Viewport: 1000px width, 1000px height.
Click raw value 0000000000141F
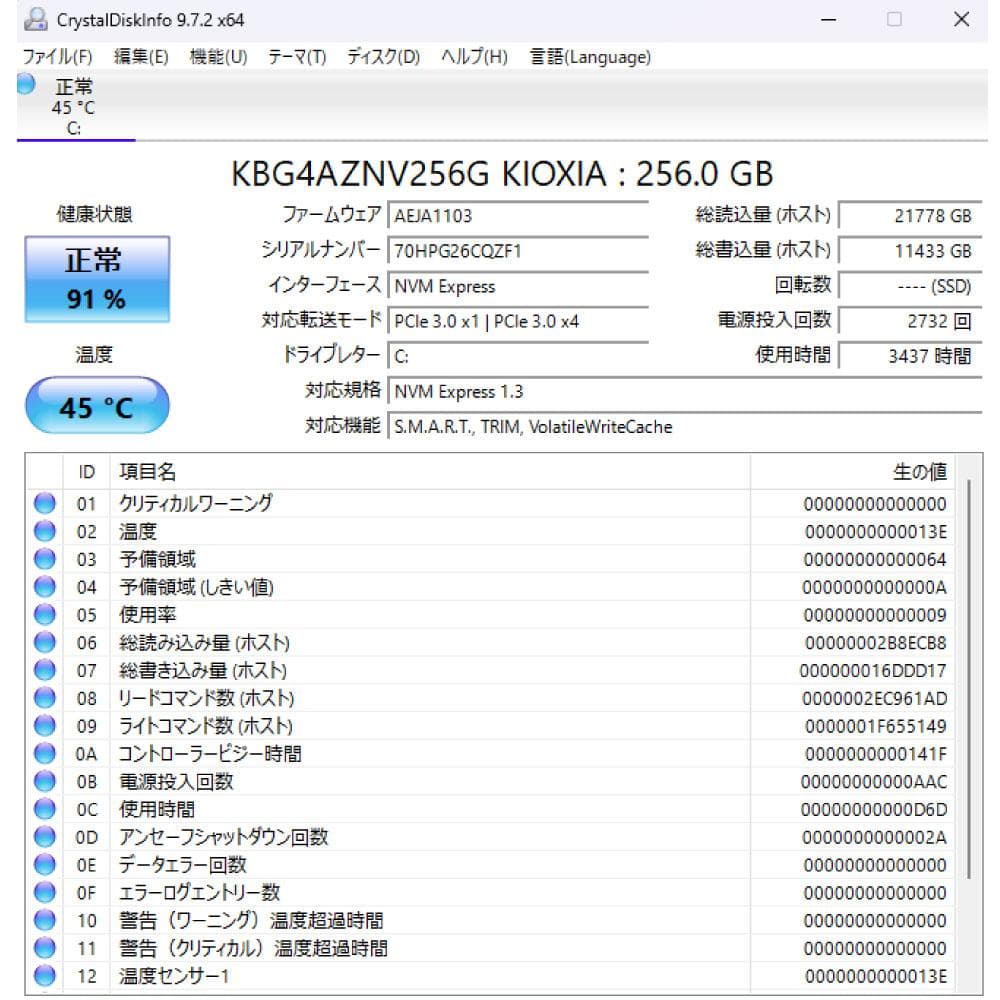[876, 754]
